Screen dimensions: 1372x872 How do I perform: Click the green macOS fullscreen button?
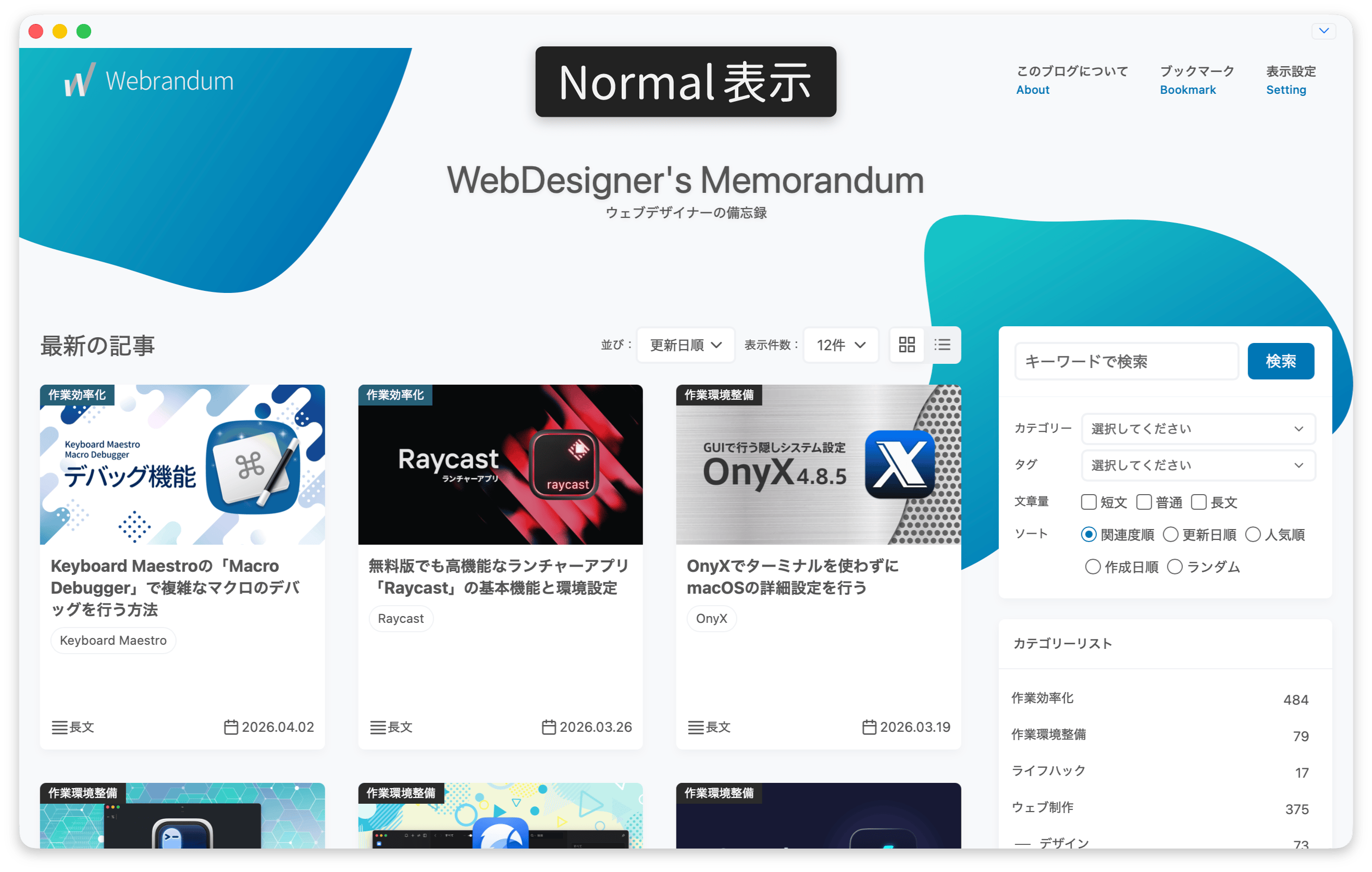point(84,31)
